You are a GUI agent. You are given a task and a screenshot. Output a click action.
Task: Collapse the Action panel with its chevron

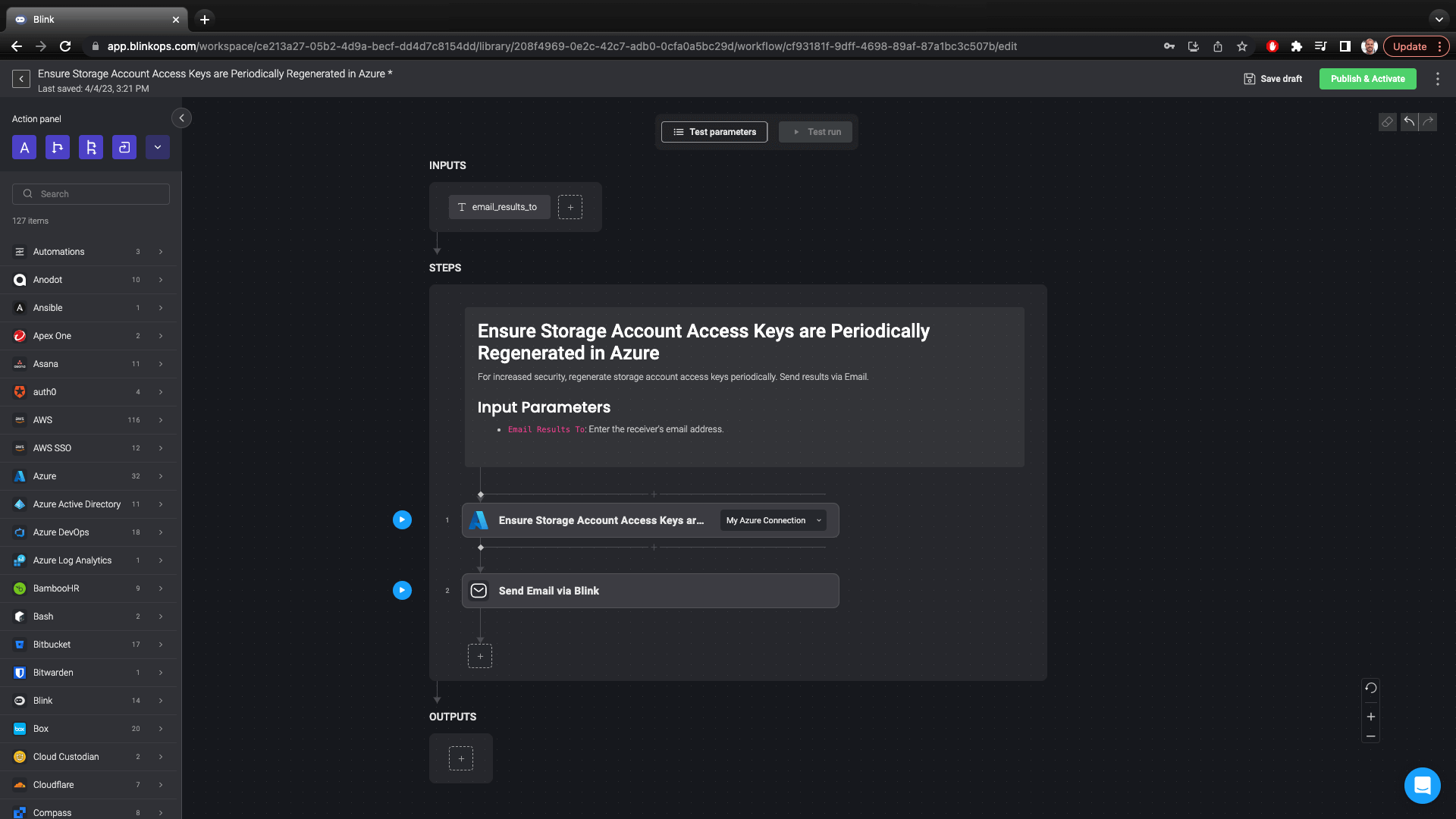(181, 118)
